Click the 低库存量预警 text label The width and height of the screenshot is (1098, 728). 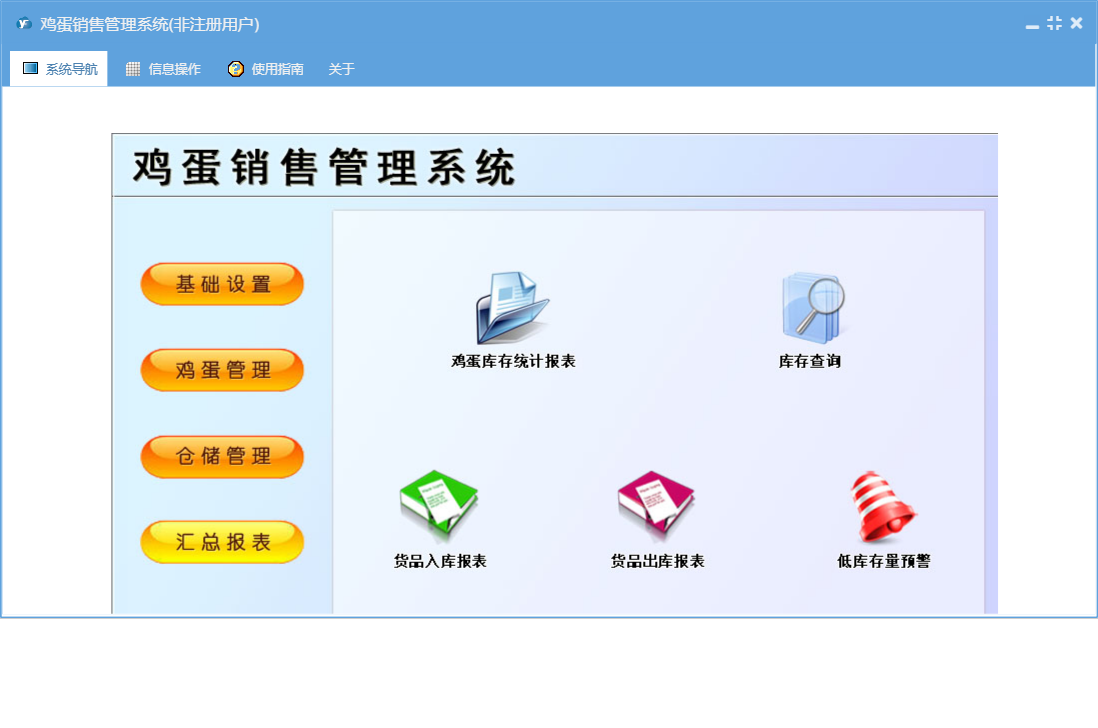883,562
